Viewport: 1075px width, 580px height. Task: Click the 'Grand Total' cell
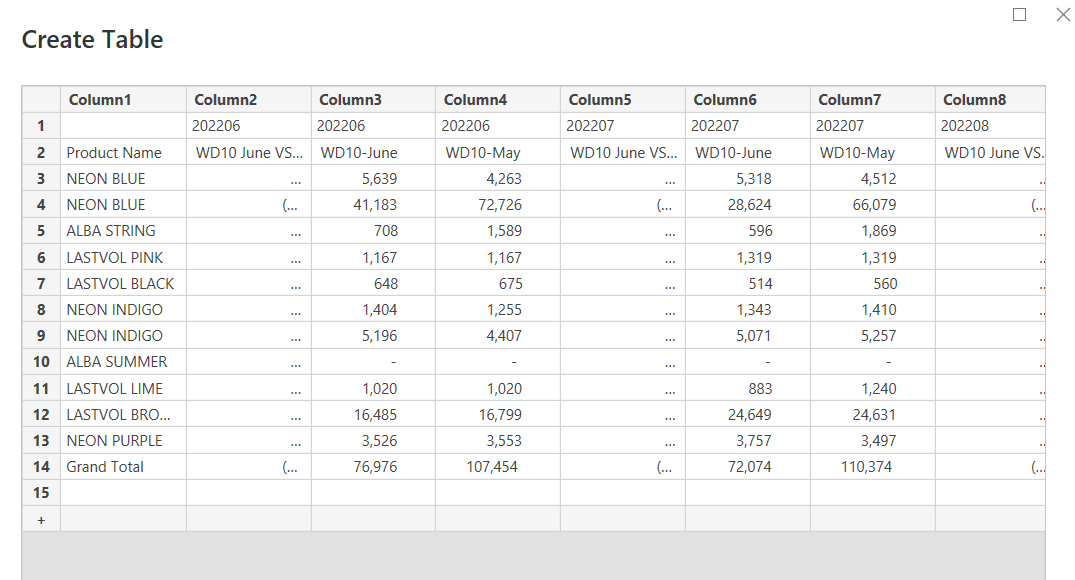coord(123,467)
